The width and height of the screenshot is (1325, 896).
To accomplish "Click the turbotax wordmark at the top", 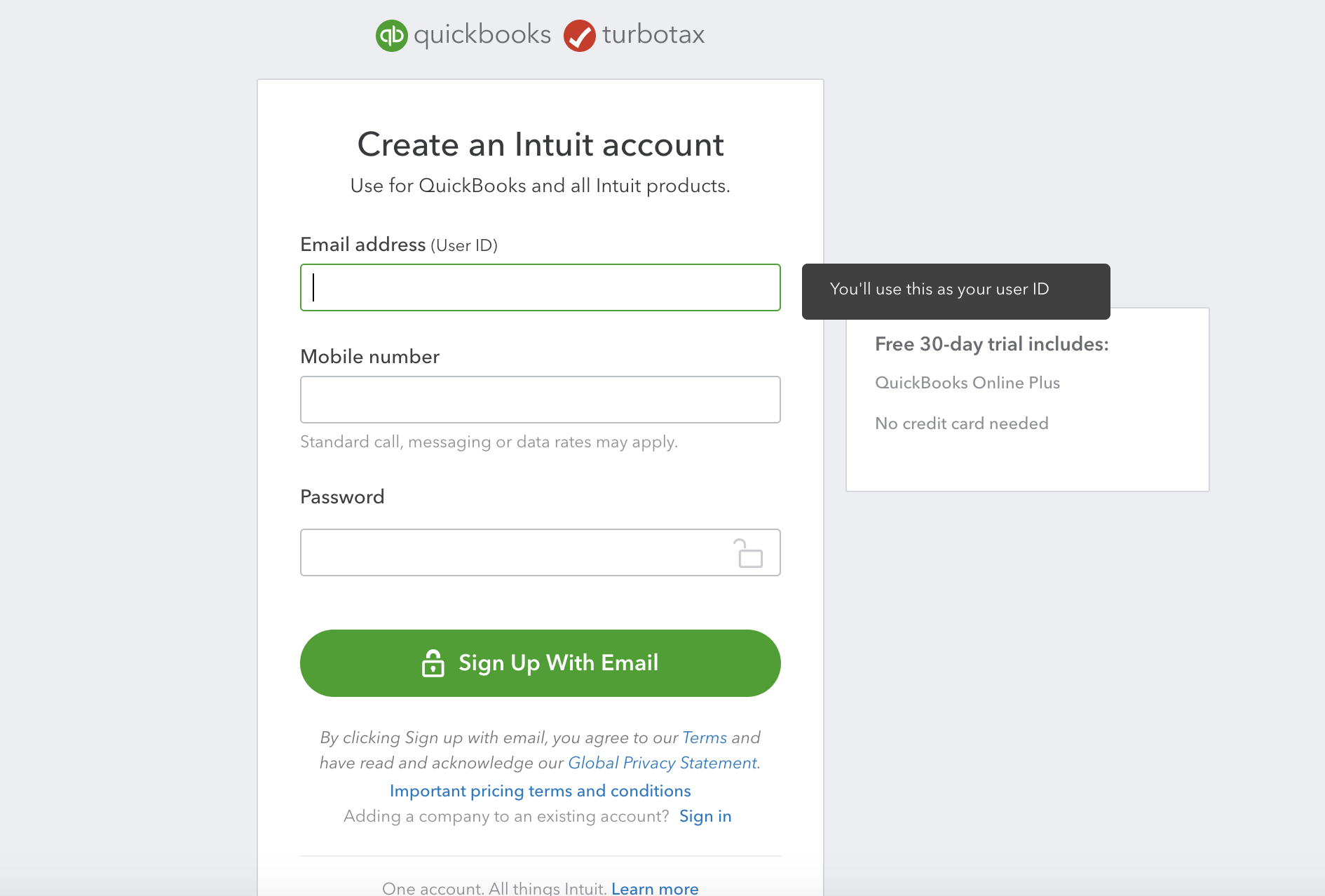I will pyautogui.click(x=654, y=34).
